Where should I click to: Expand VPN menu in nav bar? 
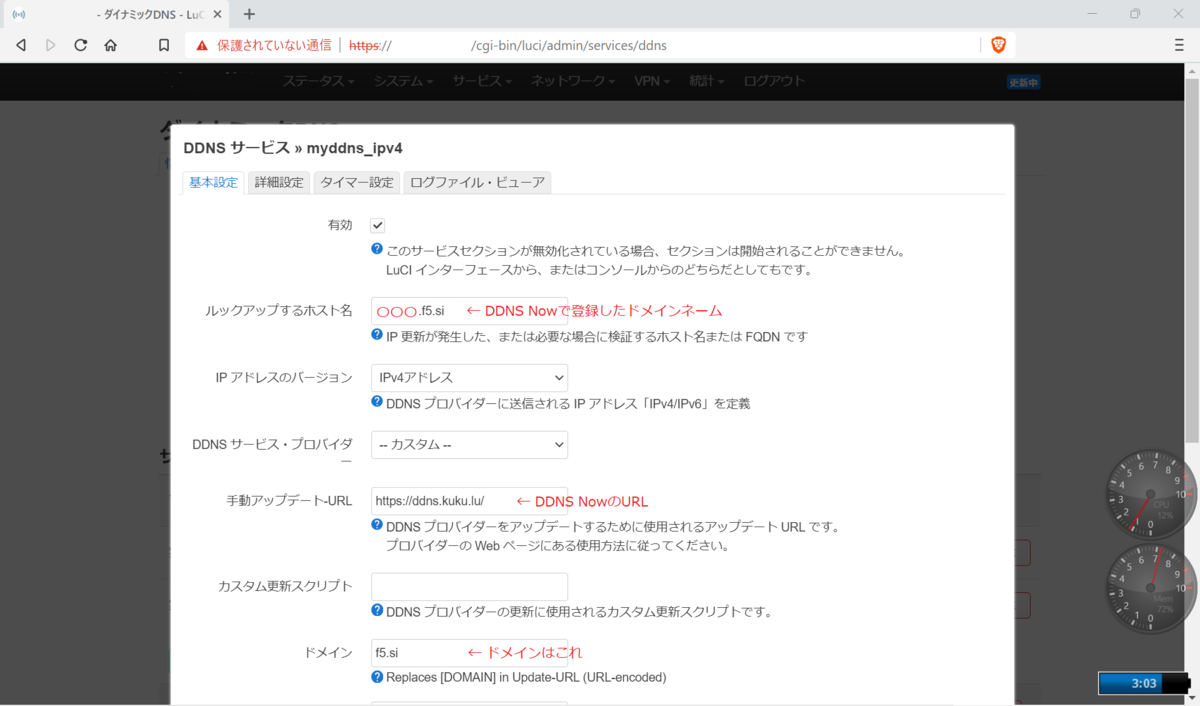click(653, 81)
